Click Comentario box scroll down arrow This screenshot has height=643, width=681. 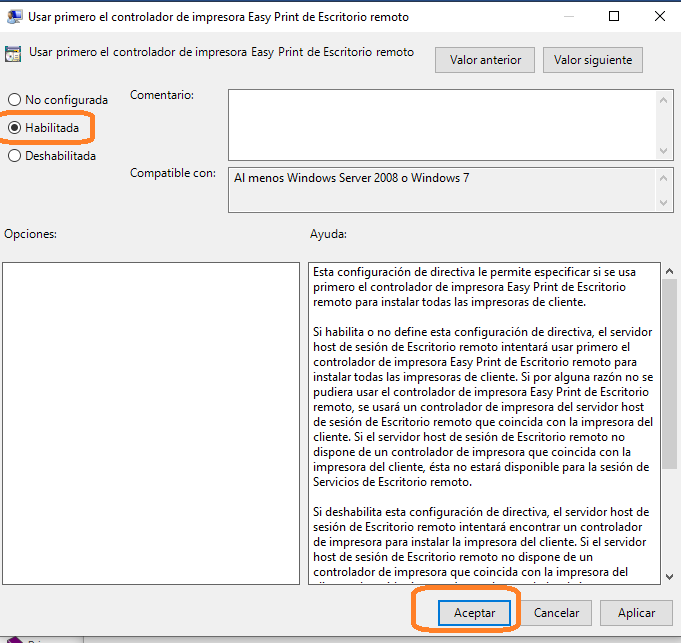[663, 151]
